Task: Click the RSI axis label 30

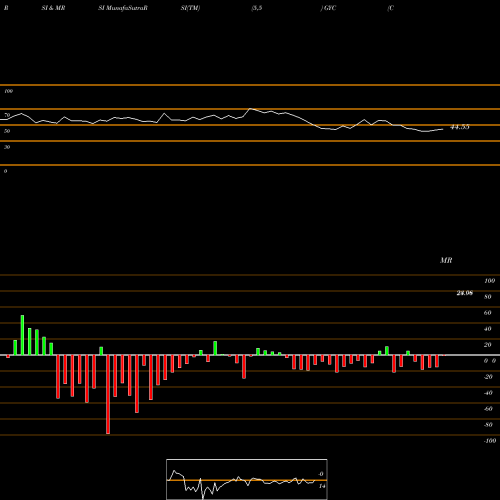Action: coord(7,147)
